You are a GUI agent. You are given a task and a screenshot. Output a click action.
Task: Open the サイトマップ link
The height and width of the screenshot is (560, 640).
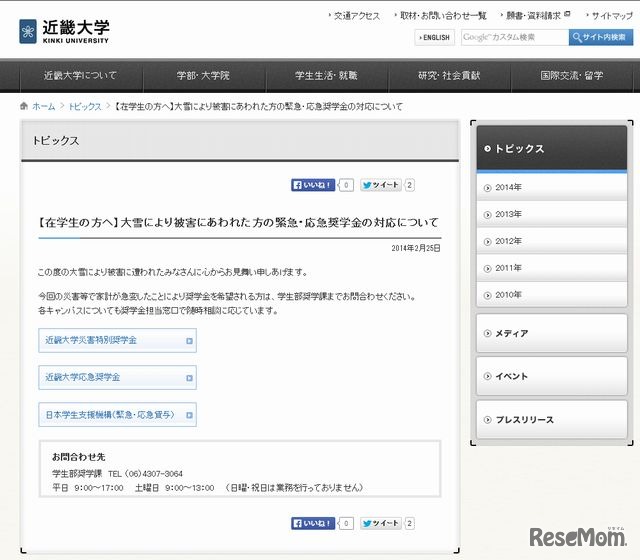(x=612, y=16)
